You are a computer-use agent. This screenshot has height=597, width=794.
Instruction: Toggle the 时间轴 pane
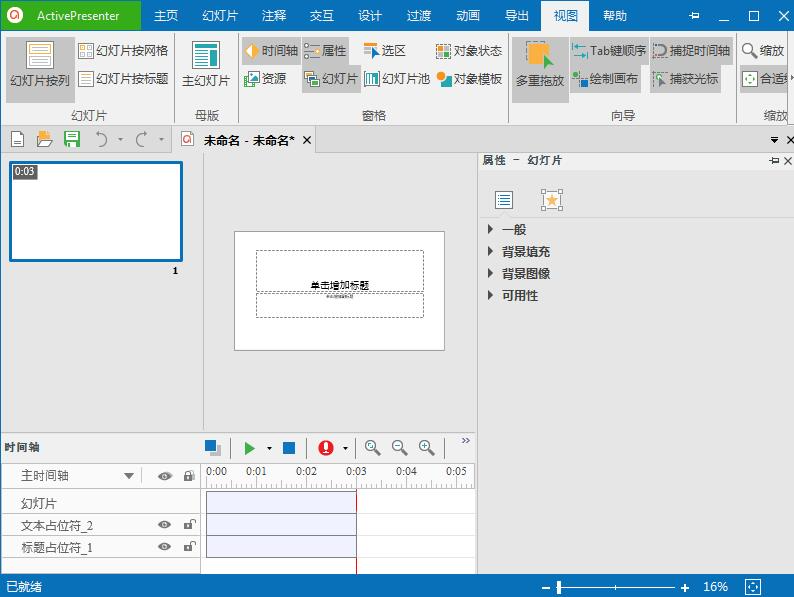coord(271,51)
